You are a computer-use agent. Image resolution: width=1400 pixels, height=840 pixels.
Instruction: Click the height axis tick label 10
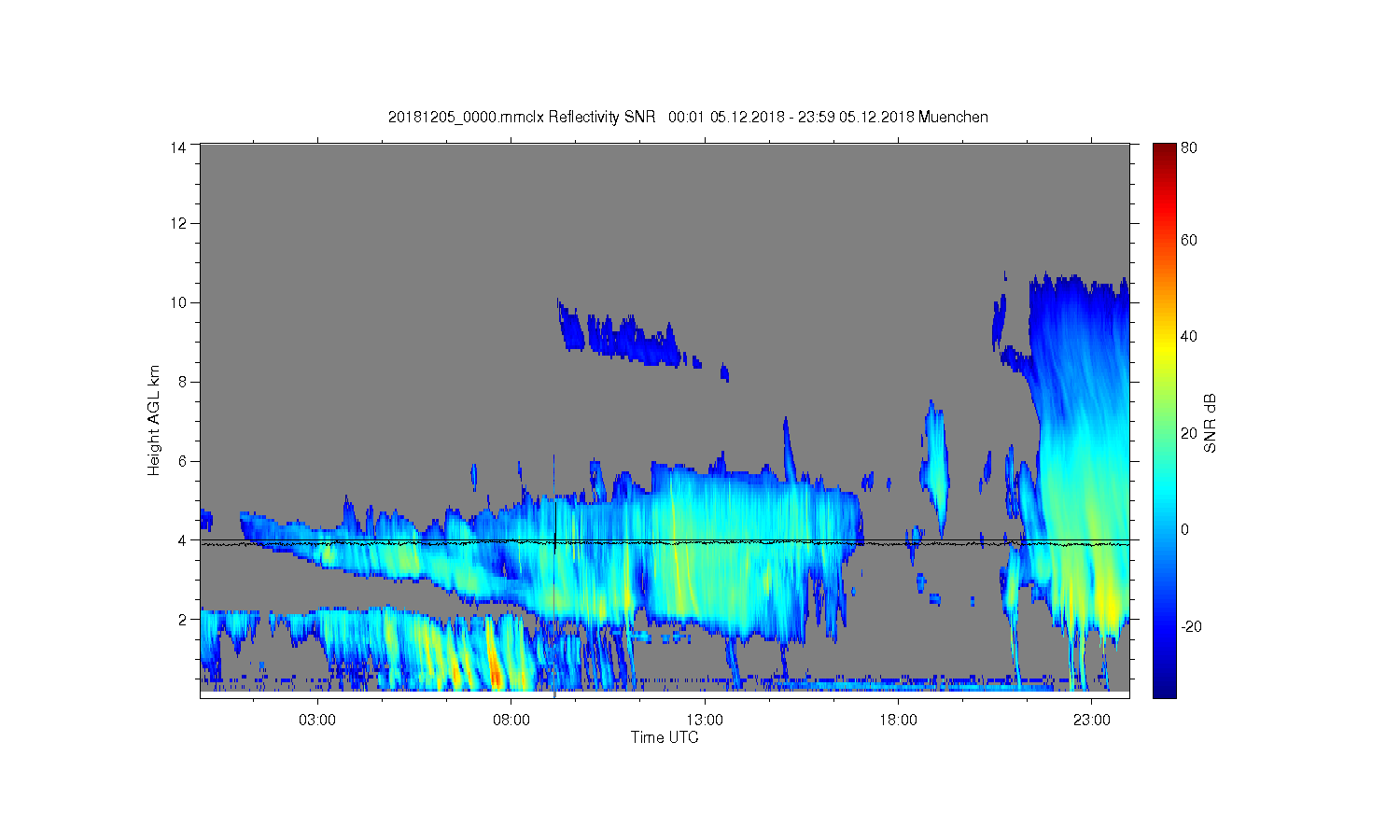pyautogui.click(x=178, y=302)
